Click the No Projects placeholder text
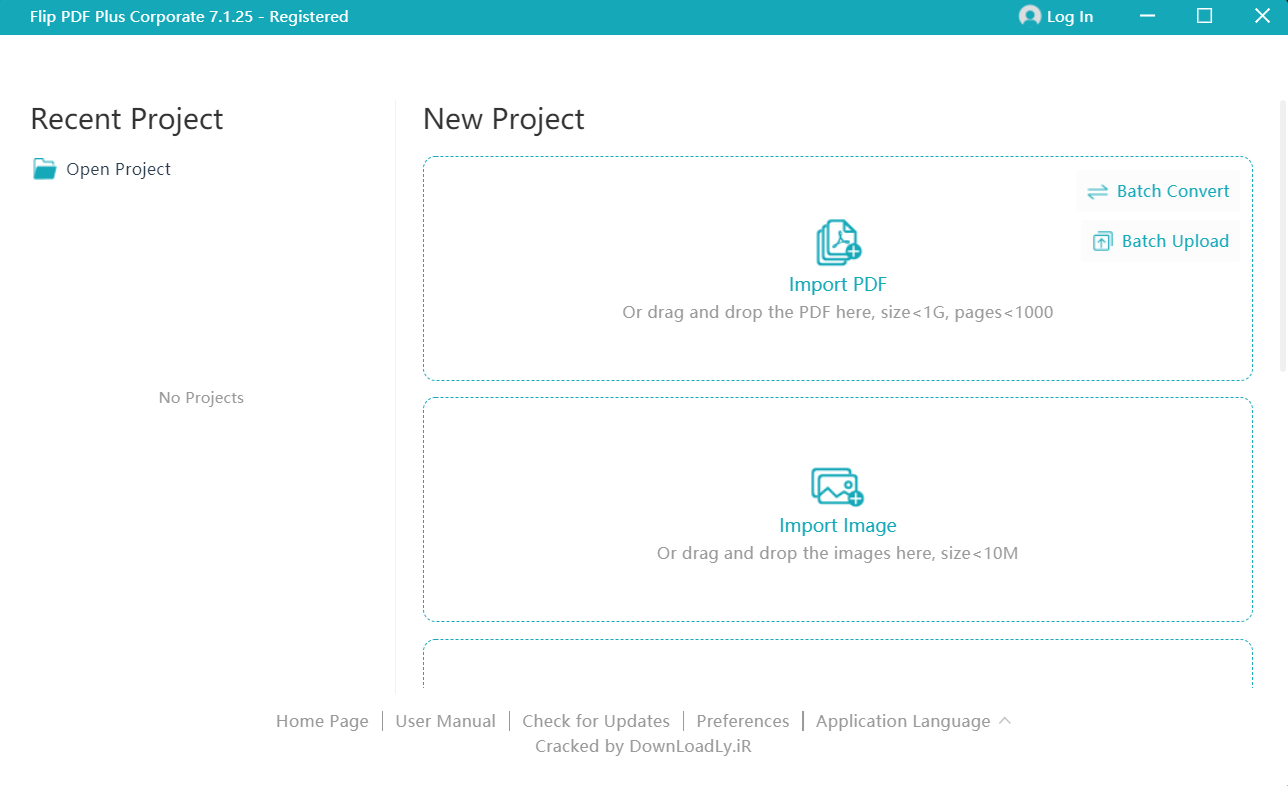The image size is (1288, 786). pyautogui.click(x=201, y=397)
